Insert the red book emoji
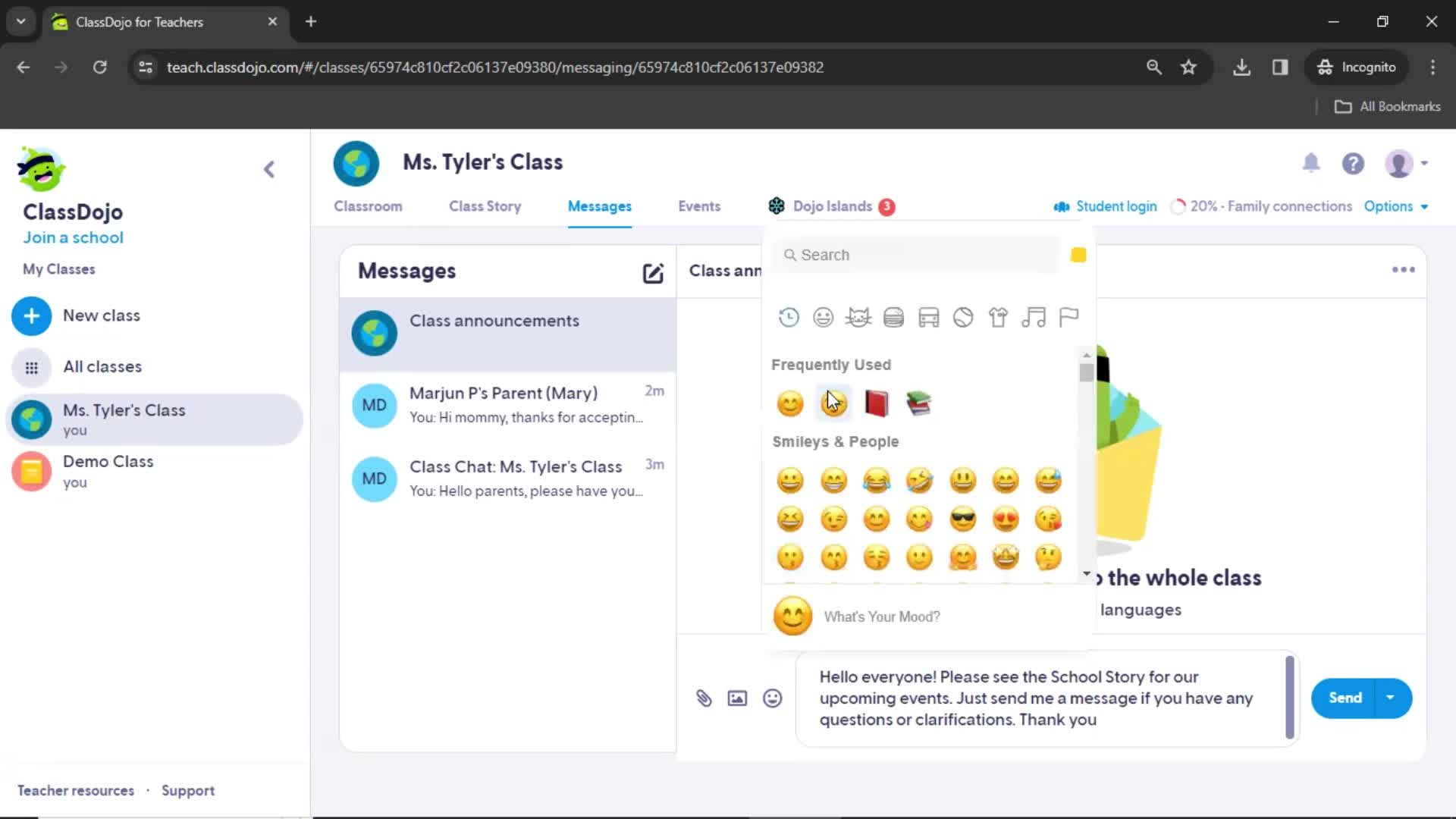This screenshot has width=1456, height=819. coord(876,403)
